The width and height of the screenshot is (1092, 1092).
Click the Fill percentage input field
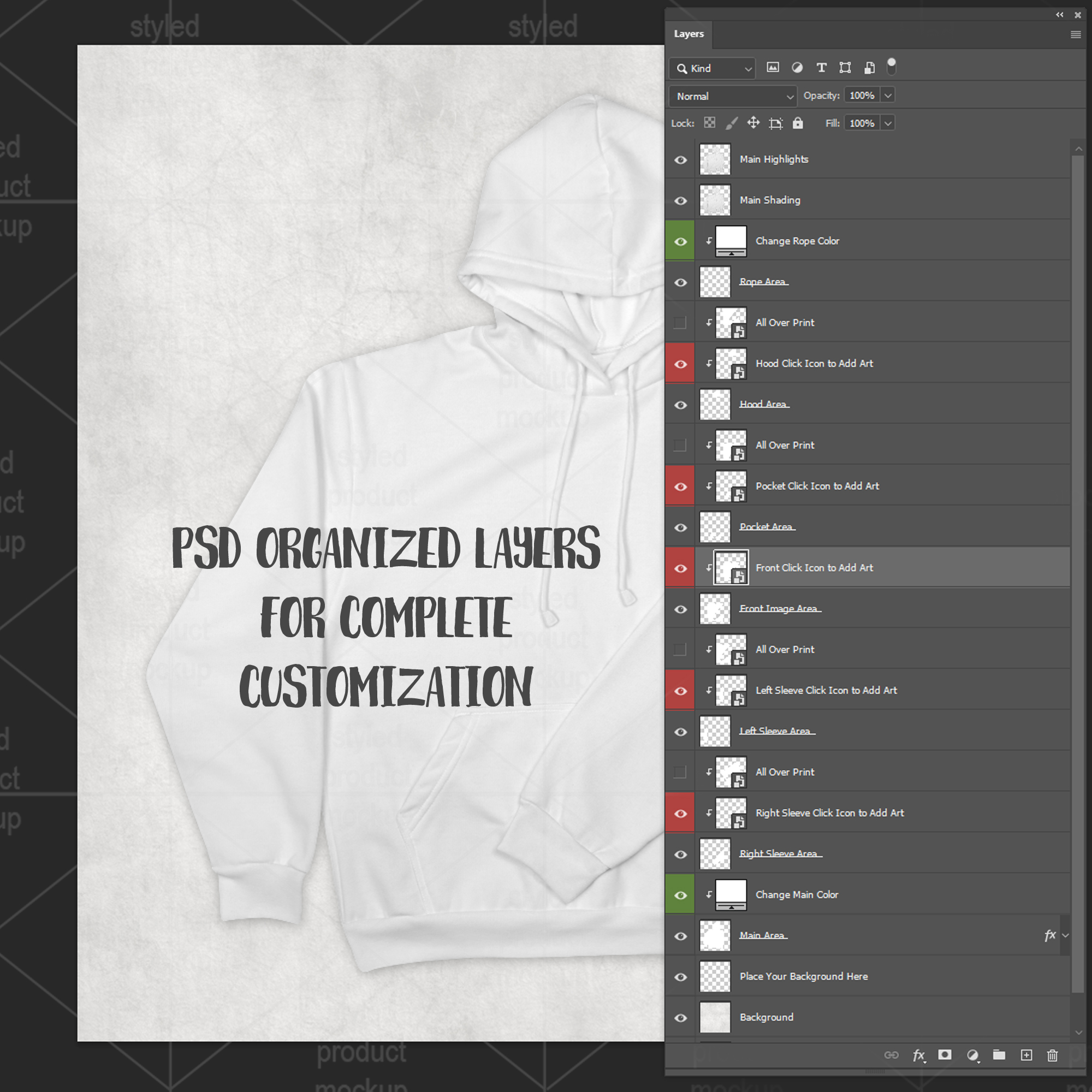pos(862,123)
